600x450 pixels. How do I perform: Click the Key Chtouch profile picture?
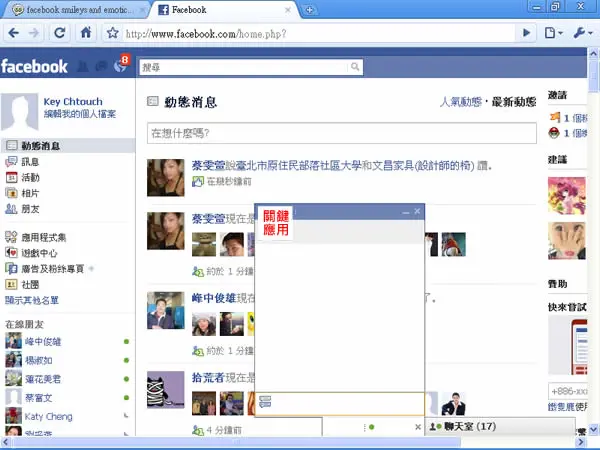click(x=20, y=112)
